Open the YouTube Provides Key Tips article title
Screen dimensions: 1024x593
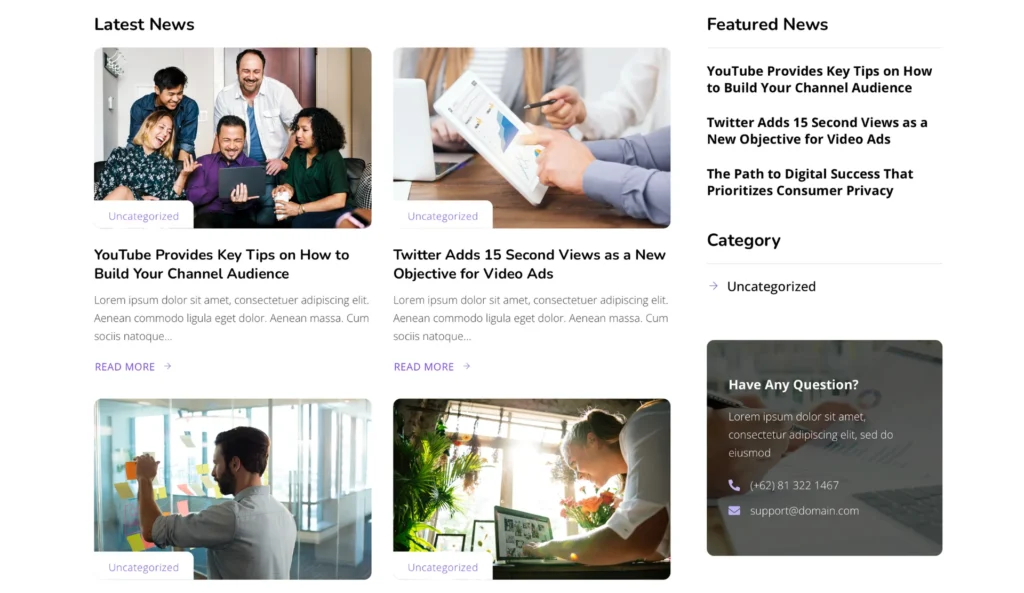[221, 264]
